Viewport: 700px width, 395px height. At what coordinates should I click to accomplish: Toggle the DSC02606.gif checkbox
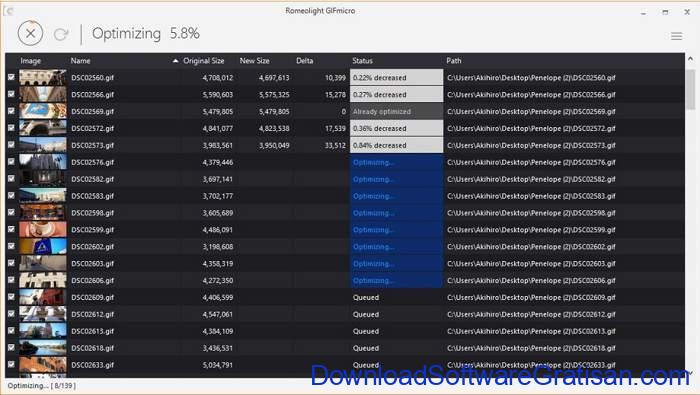[x=11, y=280]
